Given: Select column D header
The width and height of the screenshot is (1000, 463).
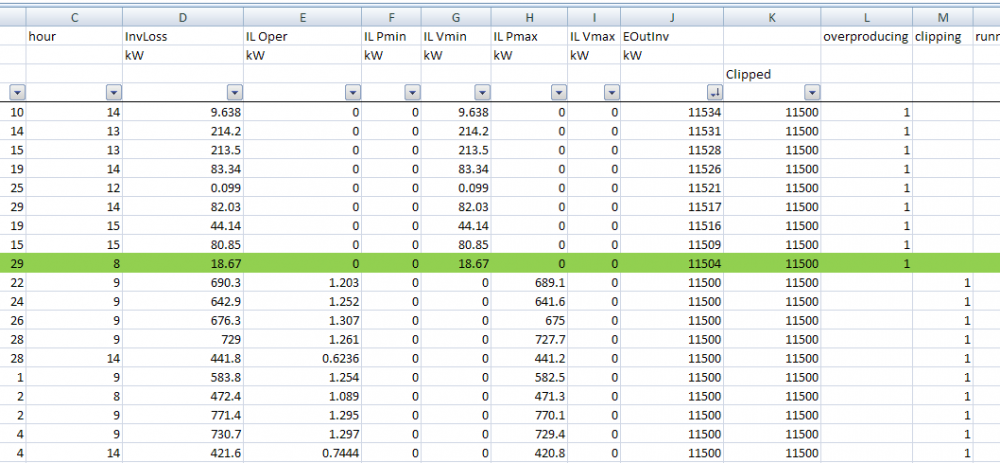Looking at the screenshot, I should point(182,17).
